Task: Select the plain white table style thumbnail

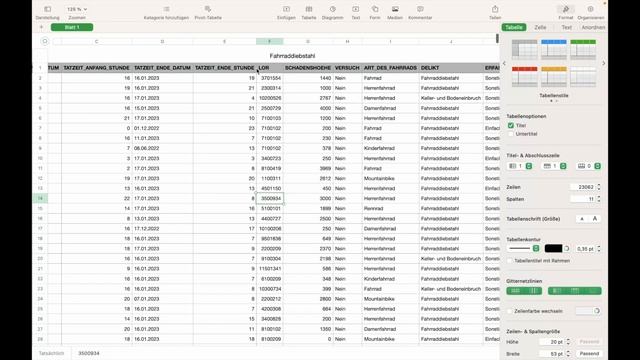Action: pyautogui.click(x=583, y=77)
